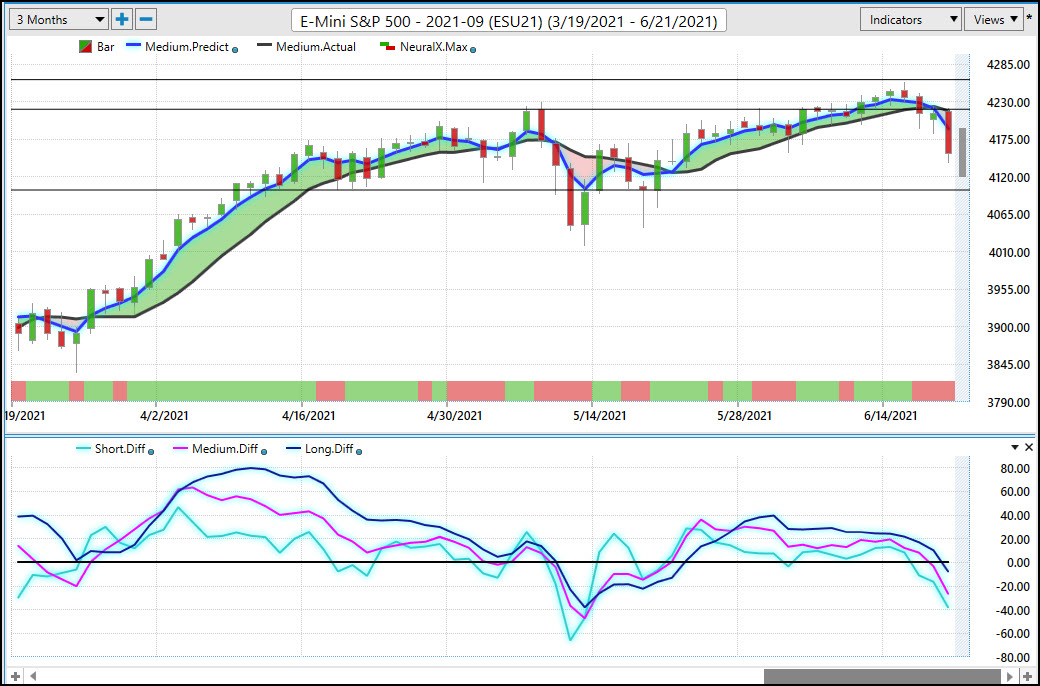Viewport: 1040px width, 686px height.
Task: Click the settings dot beside NeuralX.Max
Action: [x=473, y=50]
